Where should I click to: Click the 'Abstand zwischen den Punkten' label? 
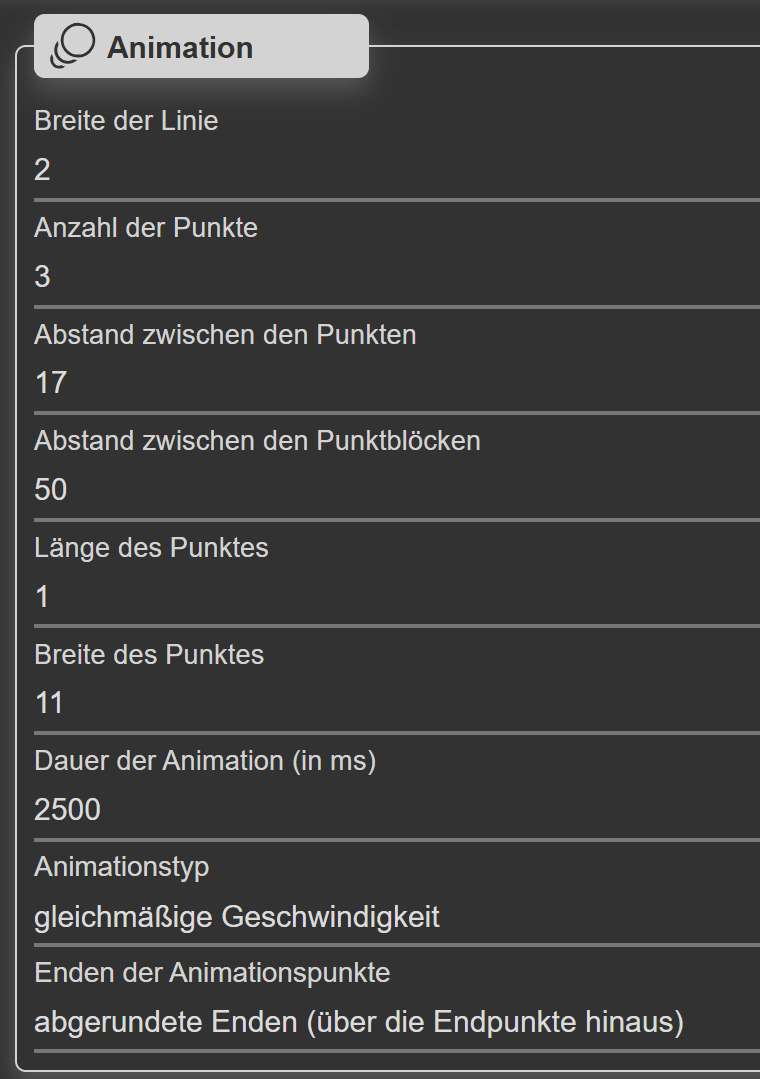(x=225, y=335)
